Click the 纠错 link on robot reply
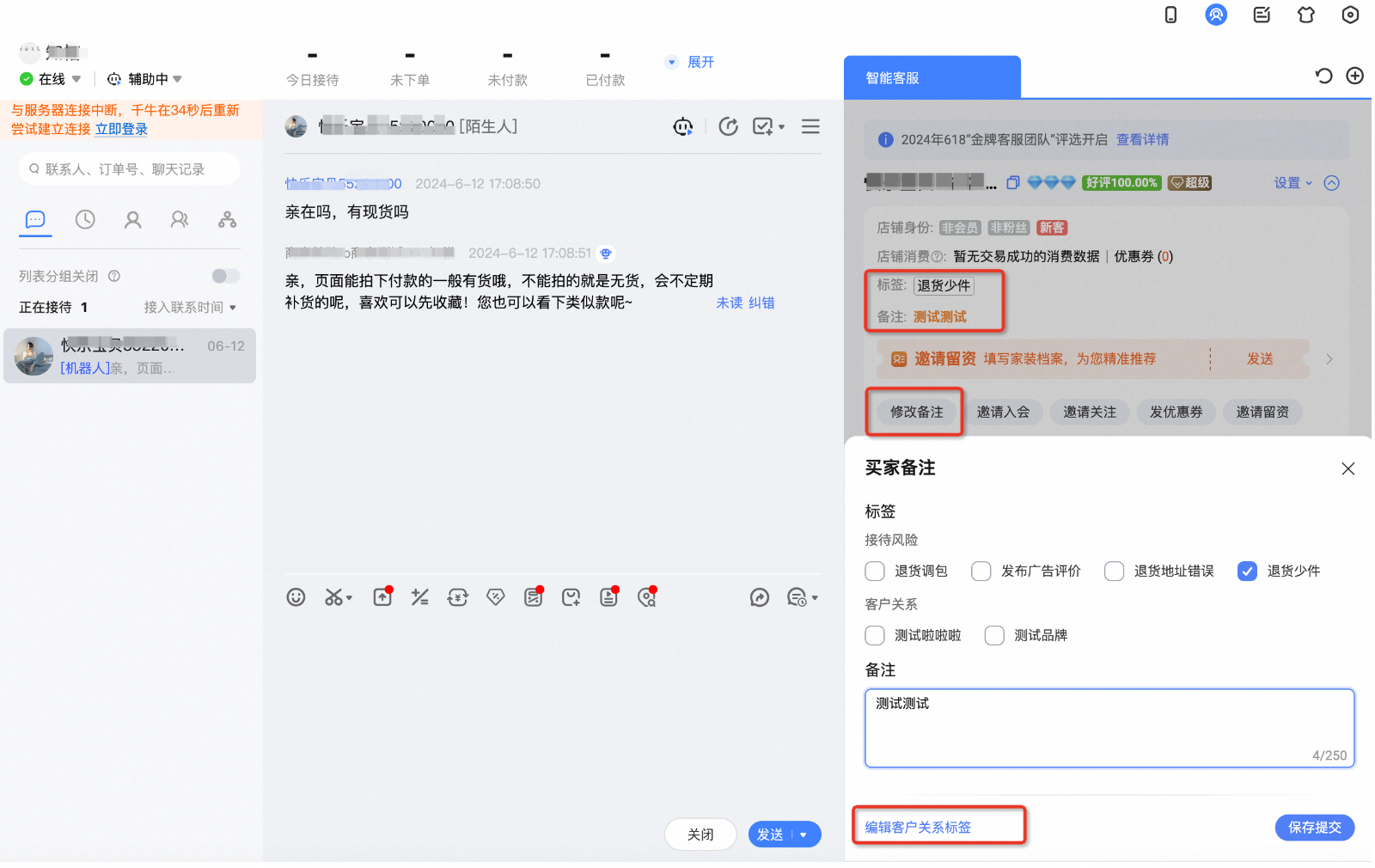The image size is (1375, 868). point(761,303)
